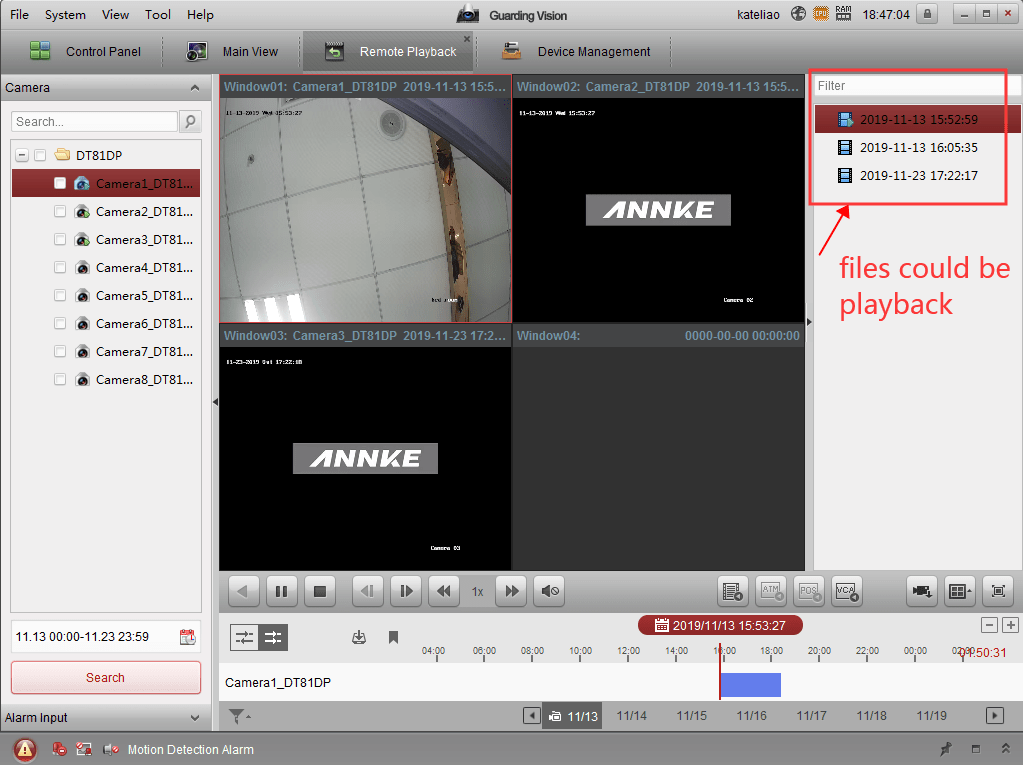This screenshot has width=1023, height=765.
Task: Mute audio with the speaker icon
Action: (x=549, y=591)
